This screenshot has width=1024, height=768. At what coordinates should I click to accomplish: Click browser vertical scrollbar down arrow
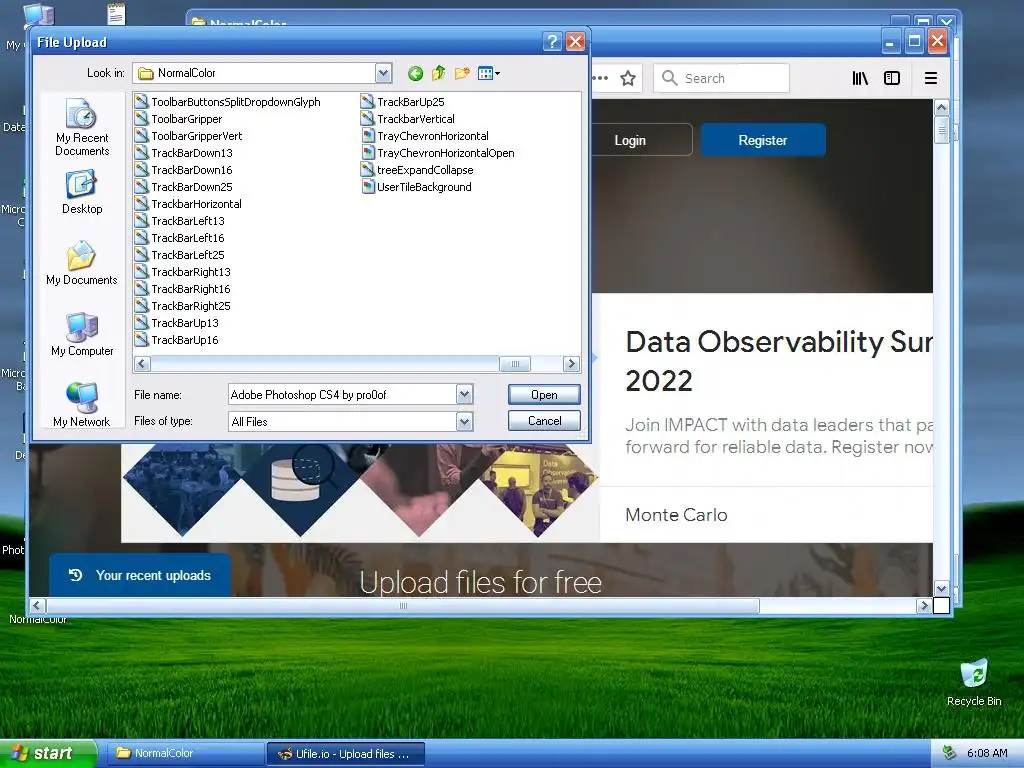point(941,588)
